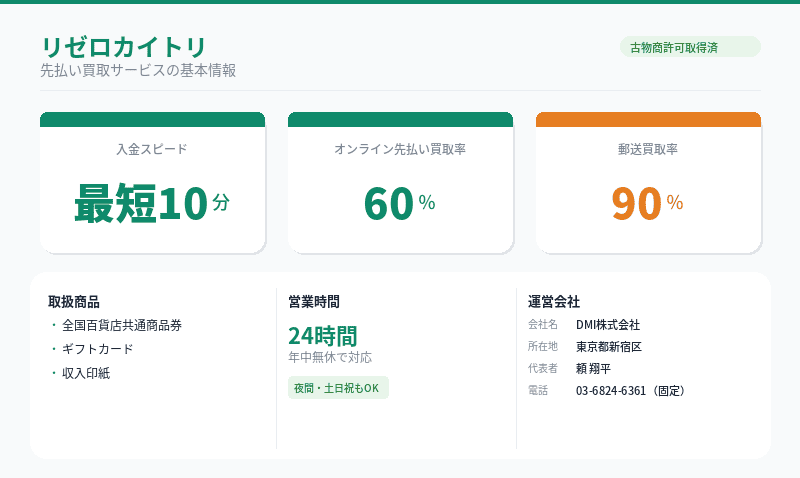
Task: Select list item 収入印紙
Action: click(86, 373)
